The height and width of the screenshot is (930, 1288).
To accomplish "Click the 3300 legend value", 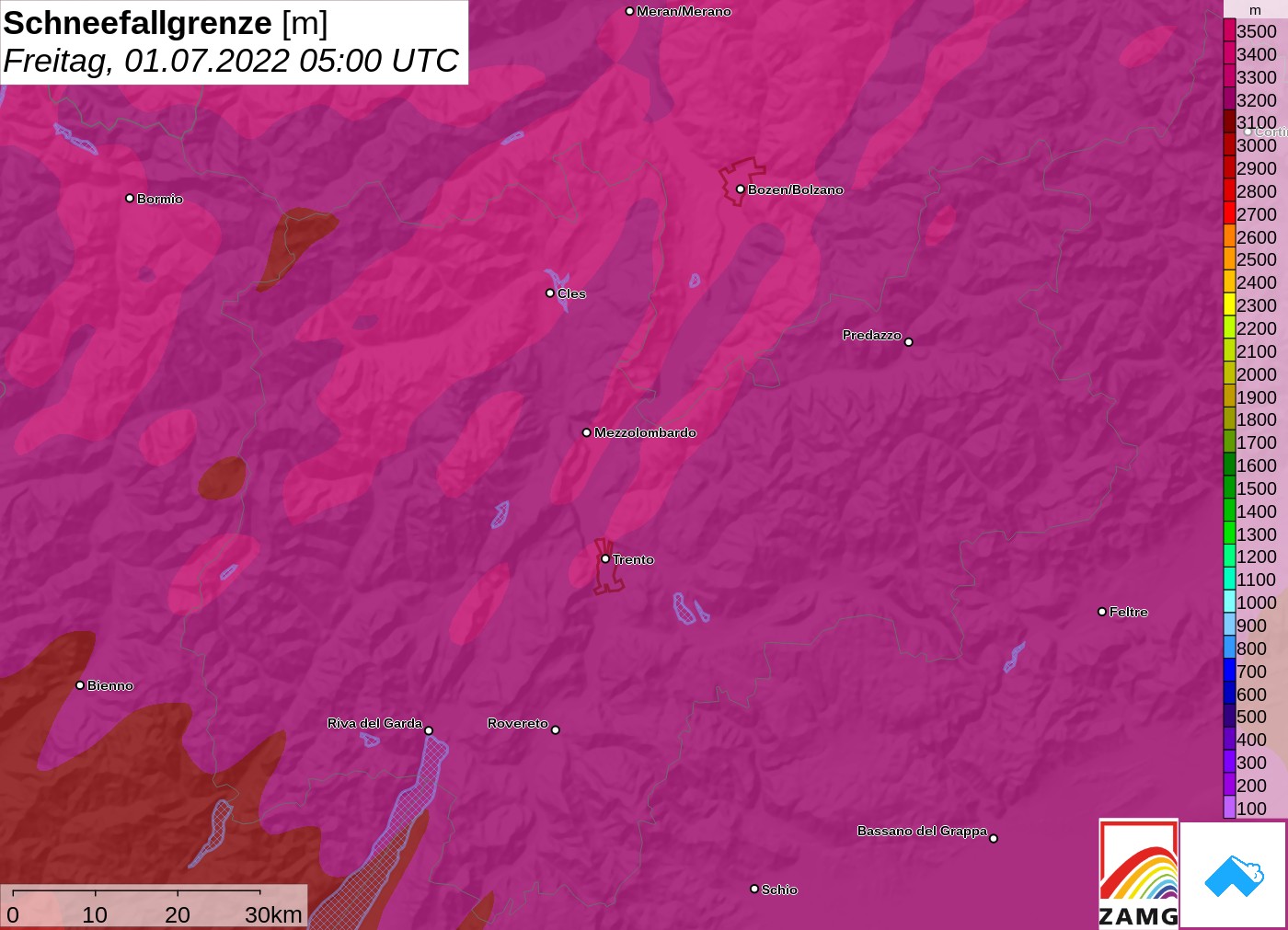I will (x=1256, y=76).
